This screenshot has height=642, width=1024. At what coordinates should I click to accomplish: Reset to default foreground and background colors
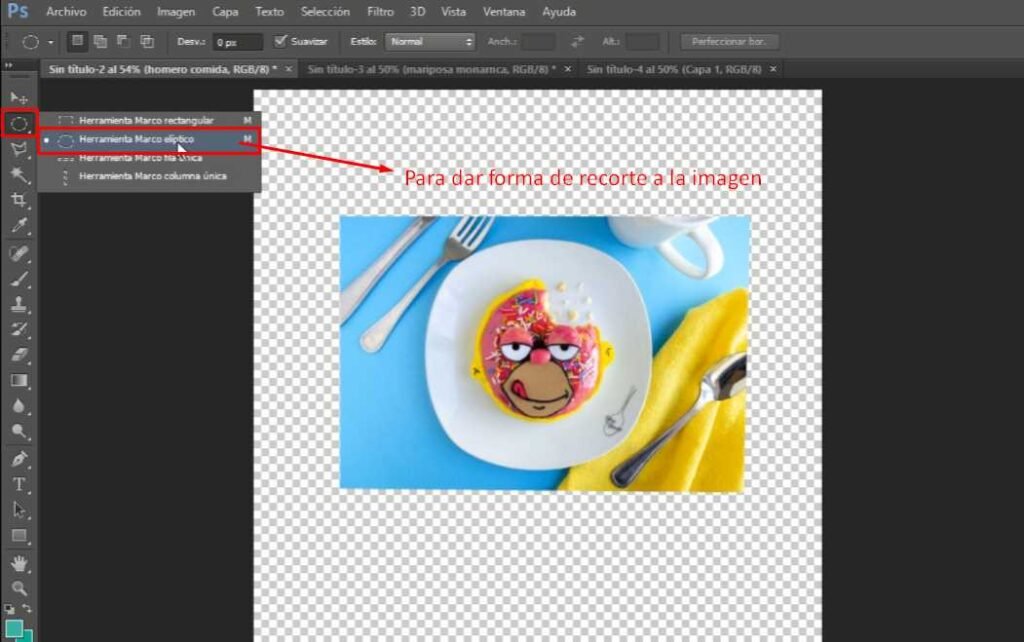coord(9,609)
